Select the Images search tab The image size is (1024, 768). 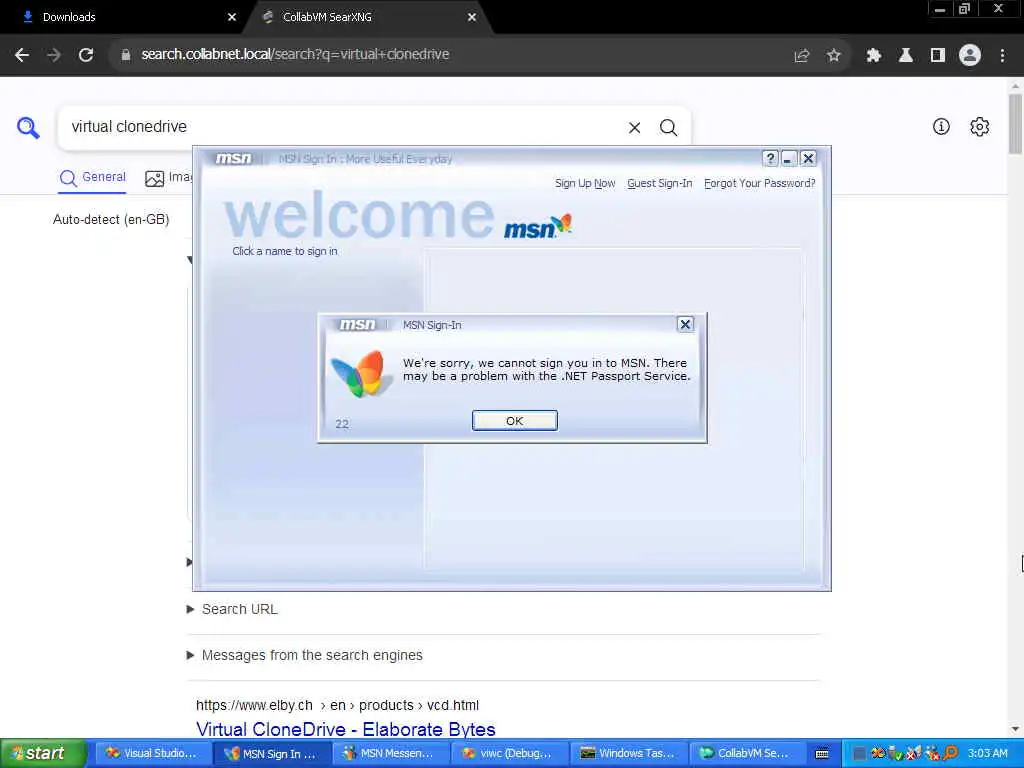[x=168, y=178]
